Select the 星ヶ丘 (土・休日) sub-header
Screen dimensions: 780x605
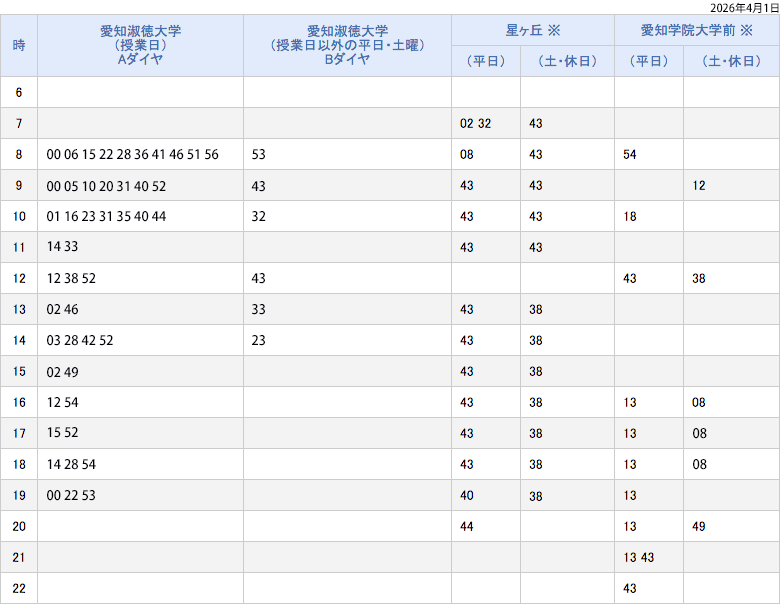tap(567, 62)
